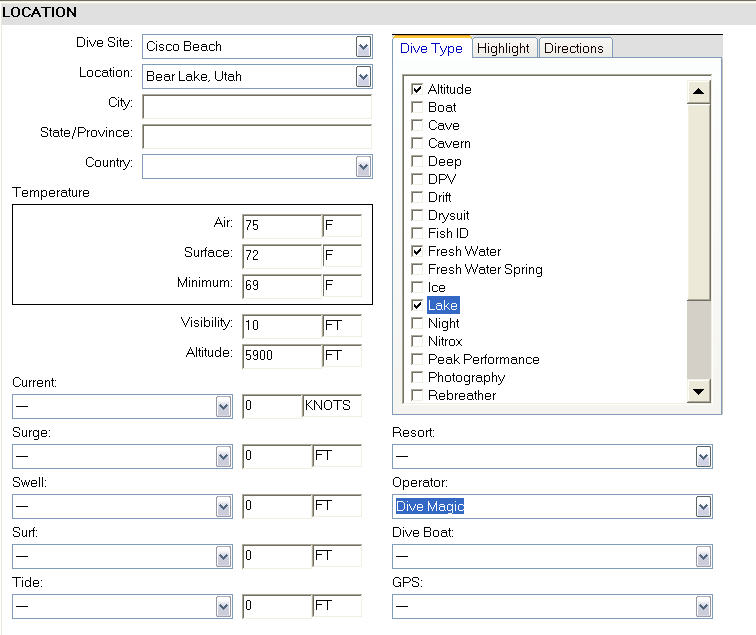Expand the Operator dropdown
The image size is (756, 635).
[x=704, y=507]
